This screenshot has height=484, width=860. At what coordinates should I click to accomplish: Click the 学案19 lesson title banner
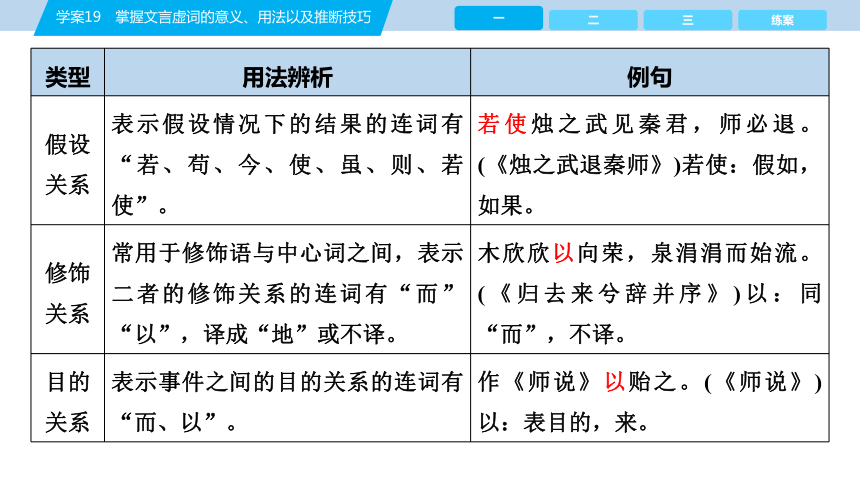213,17
